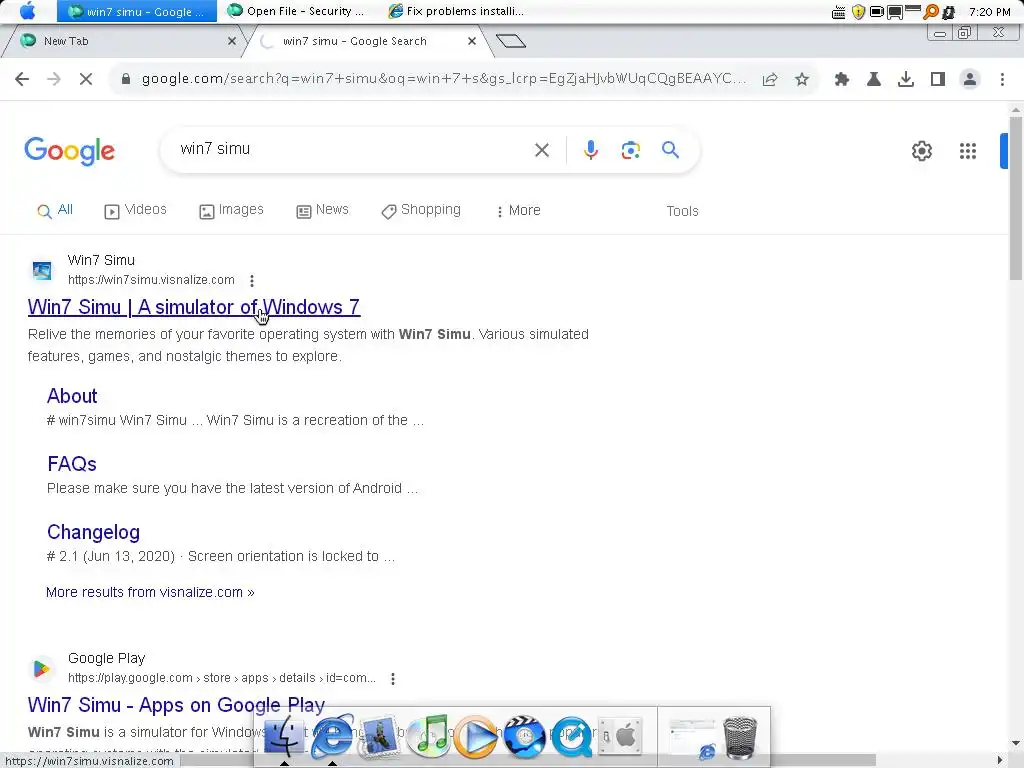Image resolution: width=1024 pixels, height=768 pixels.
Task: Open a new browser tab
Action: pos(511,41)
